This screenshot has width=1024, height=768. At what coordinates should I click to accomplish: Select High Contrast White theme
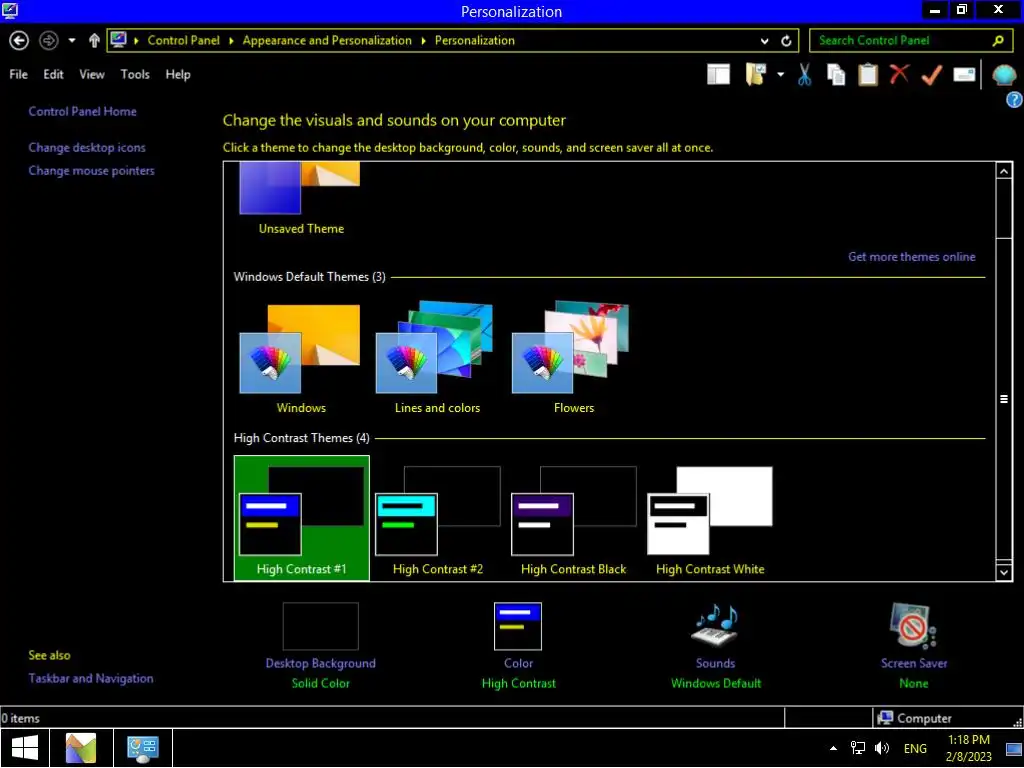coord(710,519)
